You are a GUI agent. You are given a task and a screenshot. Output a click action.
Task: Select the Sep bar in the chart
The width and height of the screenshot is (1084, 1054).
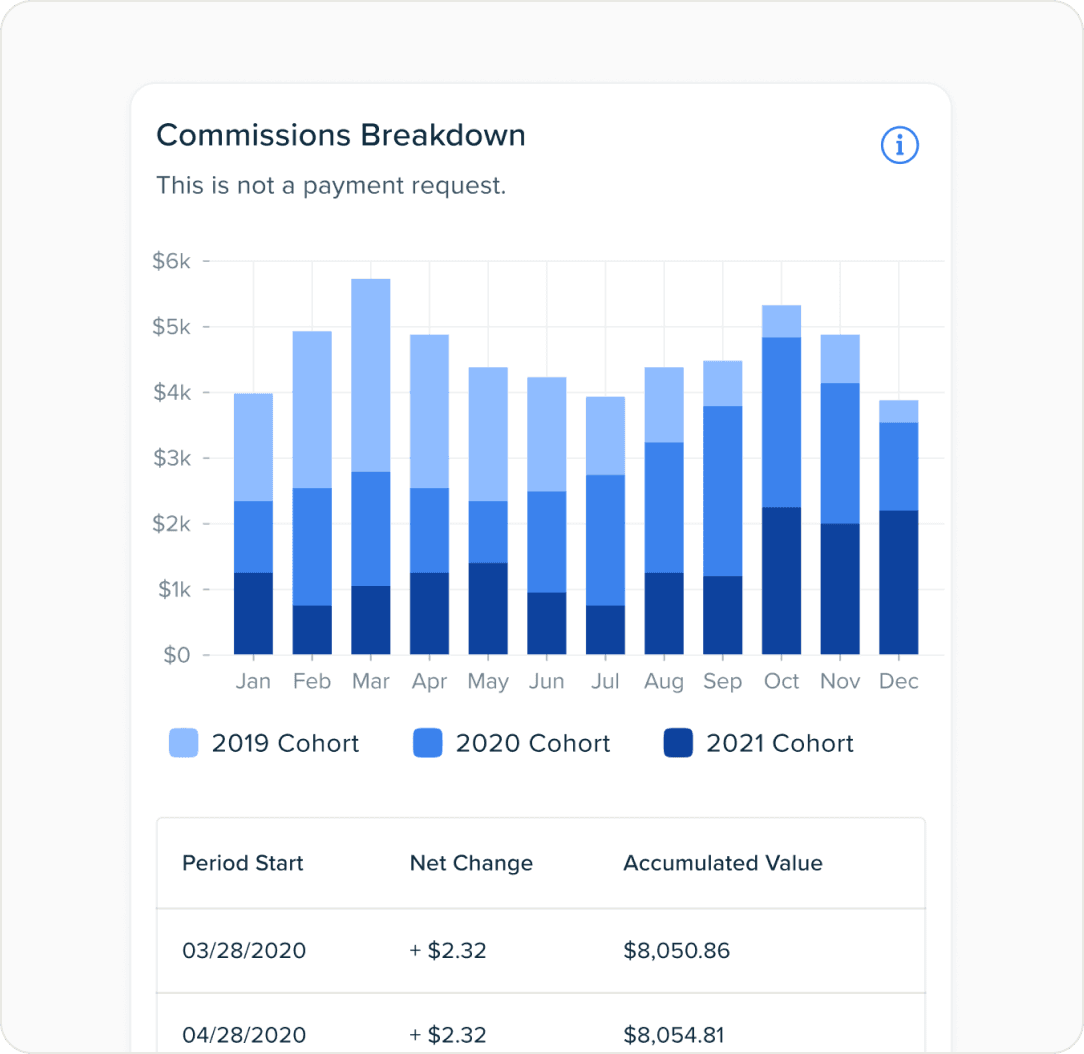point(722,507)
